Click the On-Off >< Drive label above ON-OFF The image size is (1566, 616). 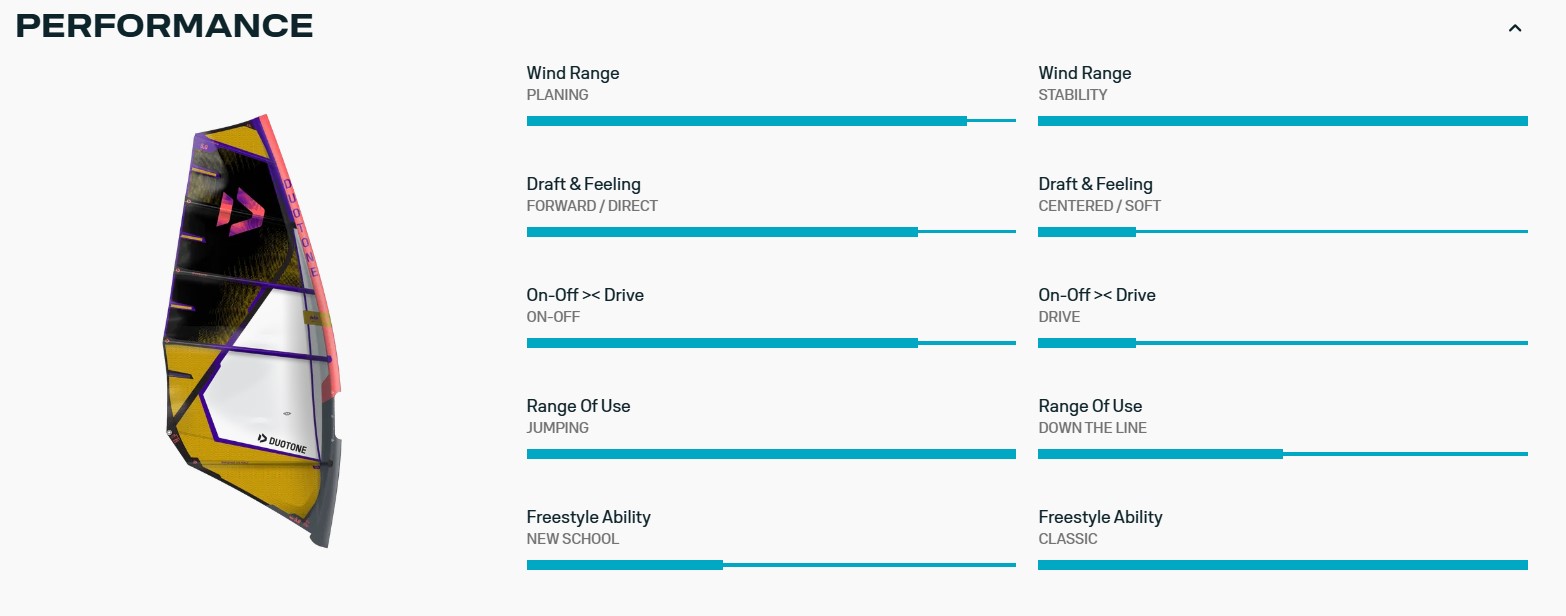pos(585,295)
